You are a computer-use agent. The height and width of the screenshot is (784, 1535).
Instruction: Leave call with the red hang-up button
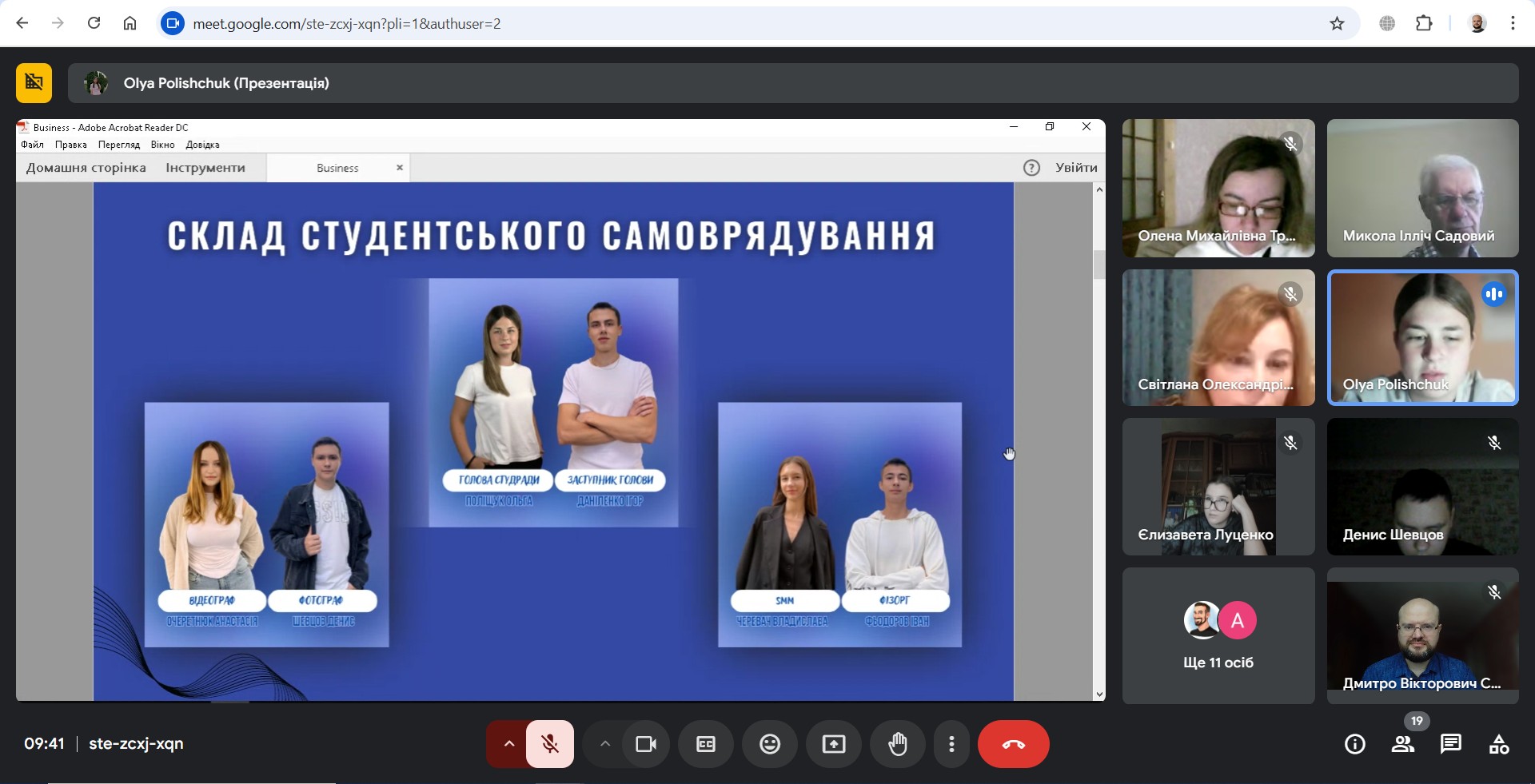coord(1013,744)
